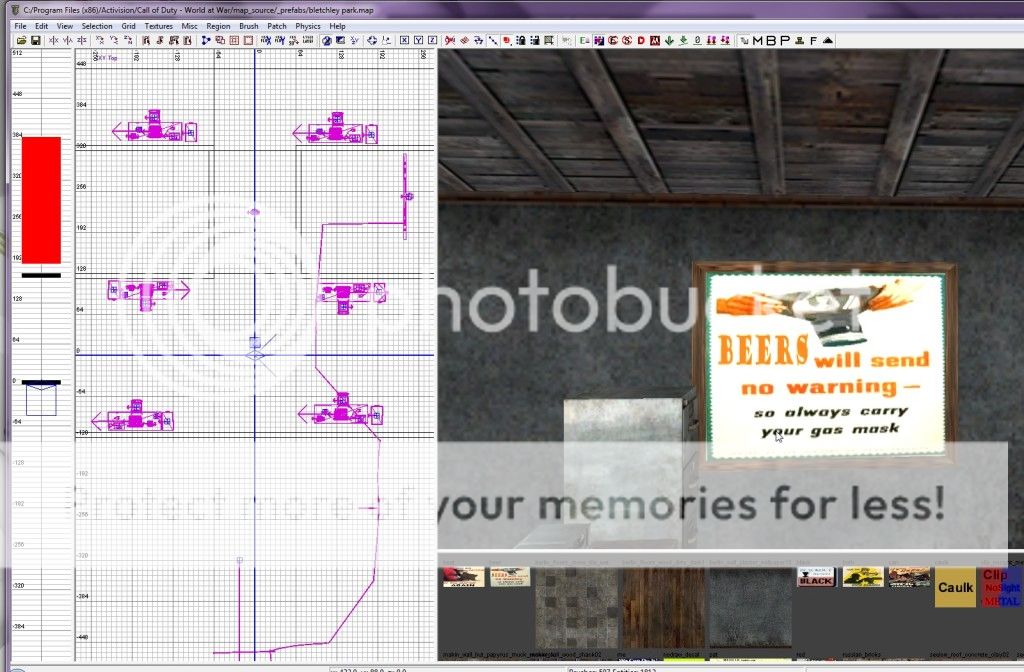Open the Physics menu
The height and width of the screenshot is (672, 1024).
coord(308,25)
